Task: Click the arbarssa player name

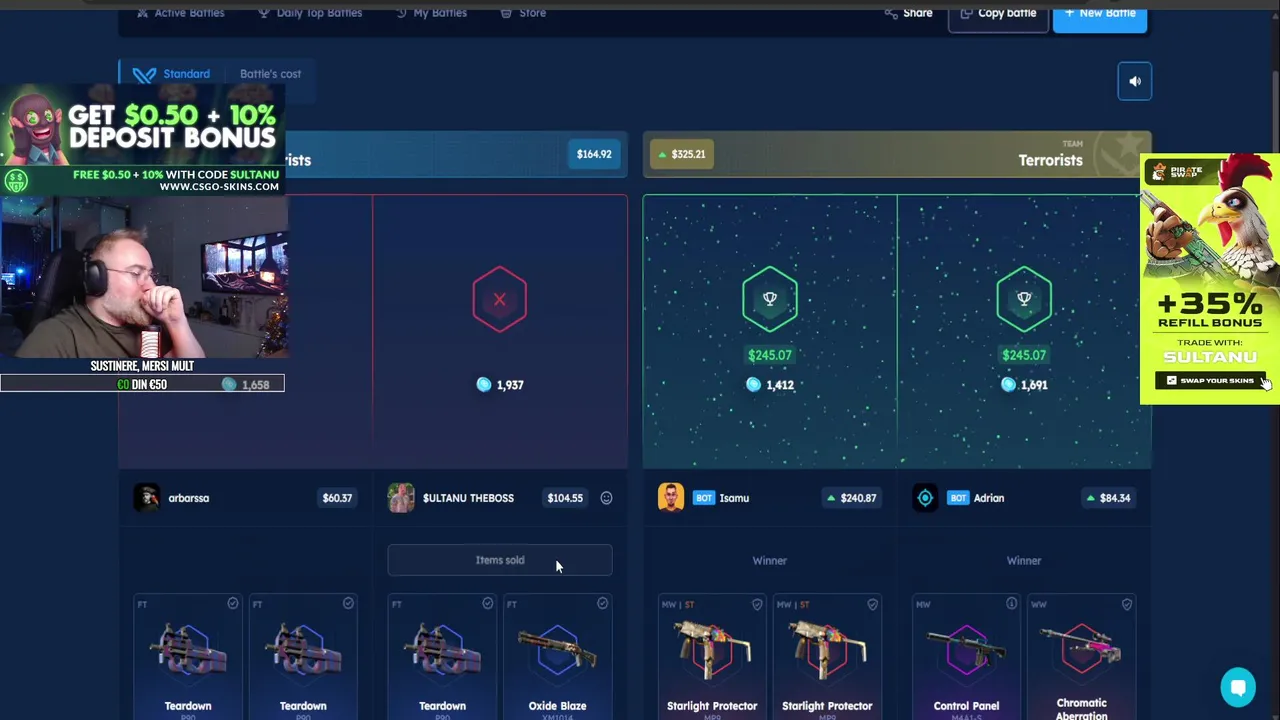Action: coord(189,498)
